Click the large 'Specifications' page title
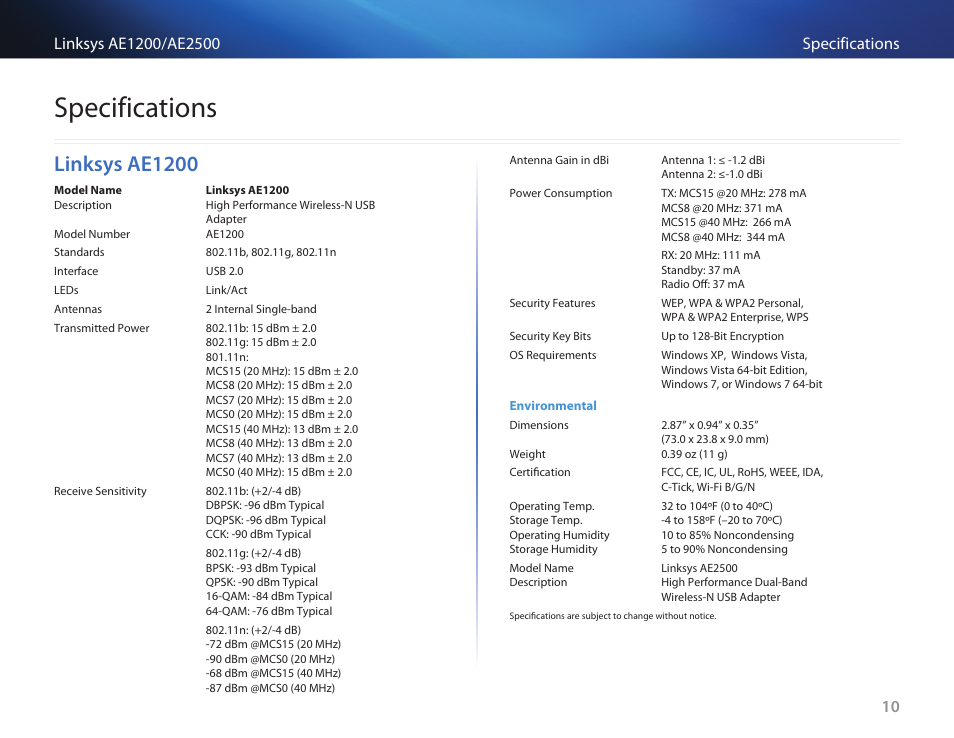The height and width of the screenshot is (738, 954). (135, 108)
